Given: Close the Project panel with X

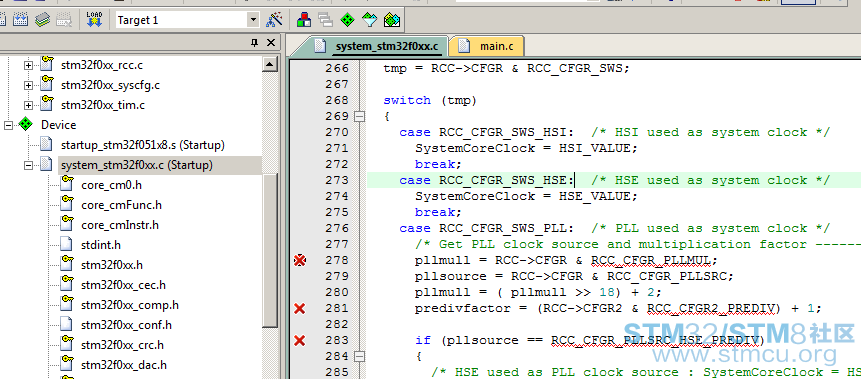Looking at the screenshot, I should pyautogui.click(x=271, y=43).
